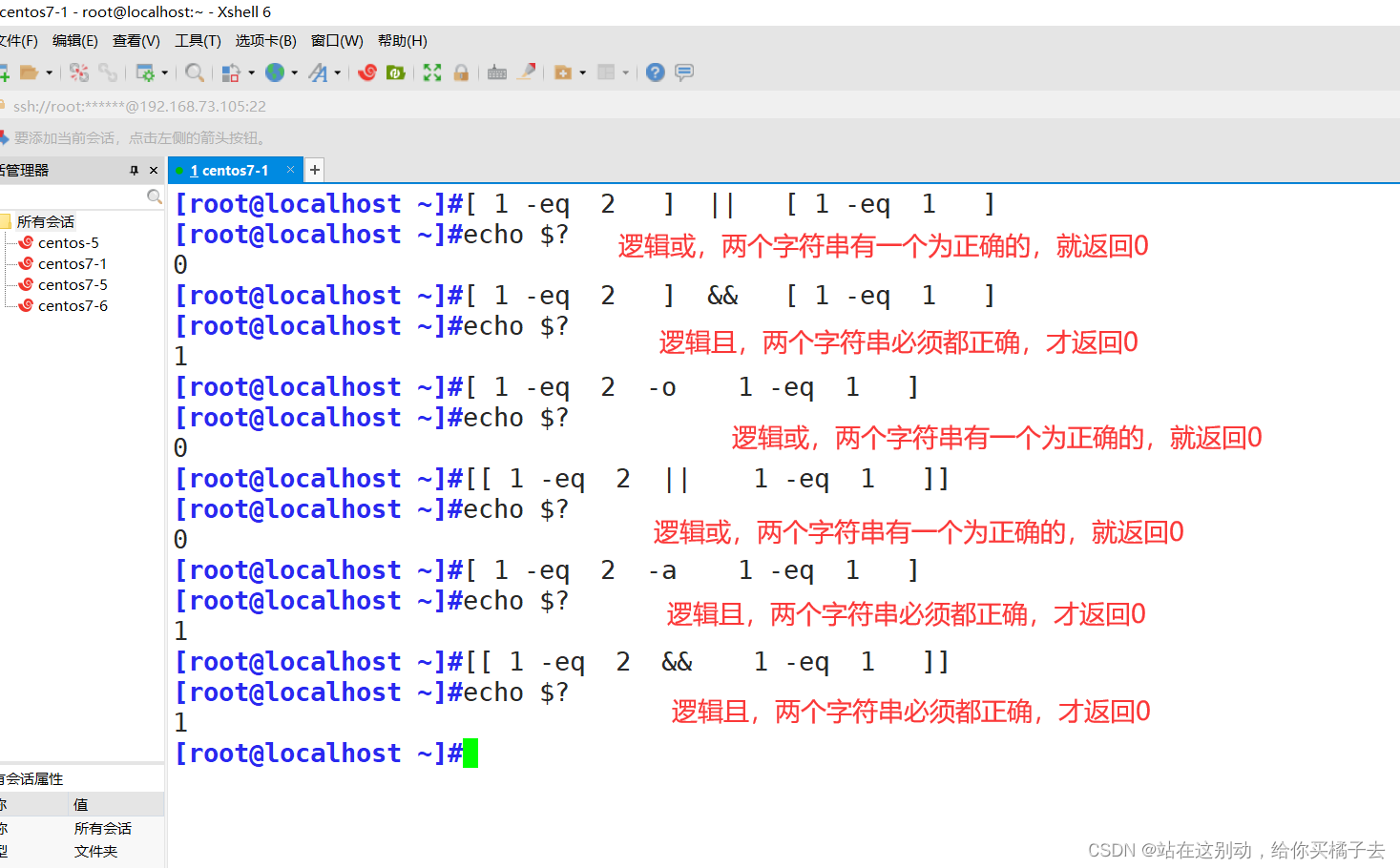Open the font settings dropdown arrow
This screenshot has height=868, width=1400.
[340, 72]
